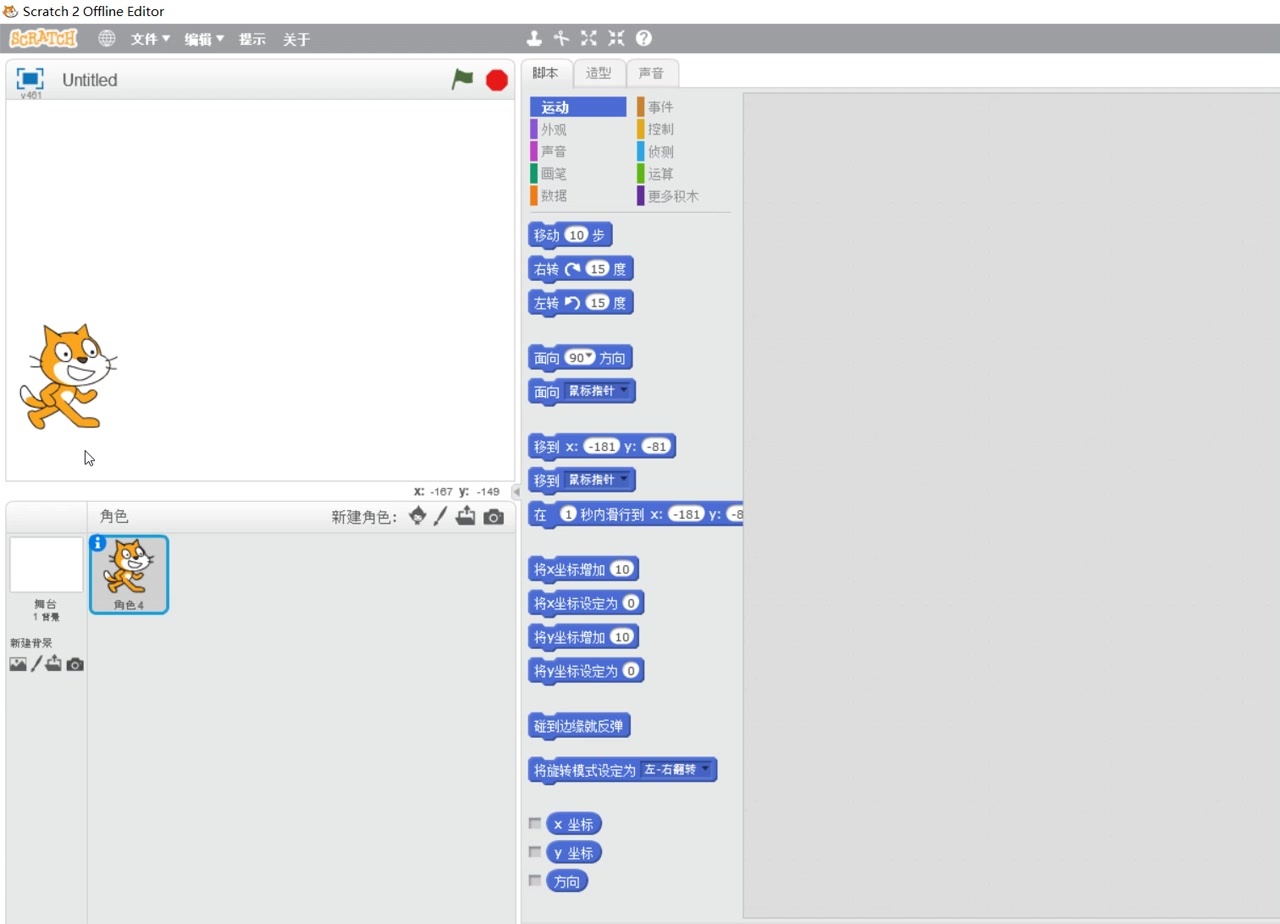The width and height of the screenshot is (1280, 924).
Task: Click the block help question mark icon
Action: tap(644, 38)
